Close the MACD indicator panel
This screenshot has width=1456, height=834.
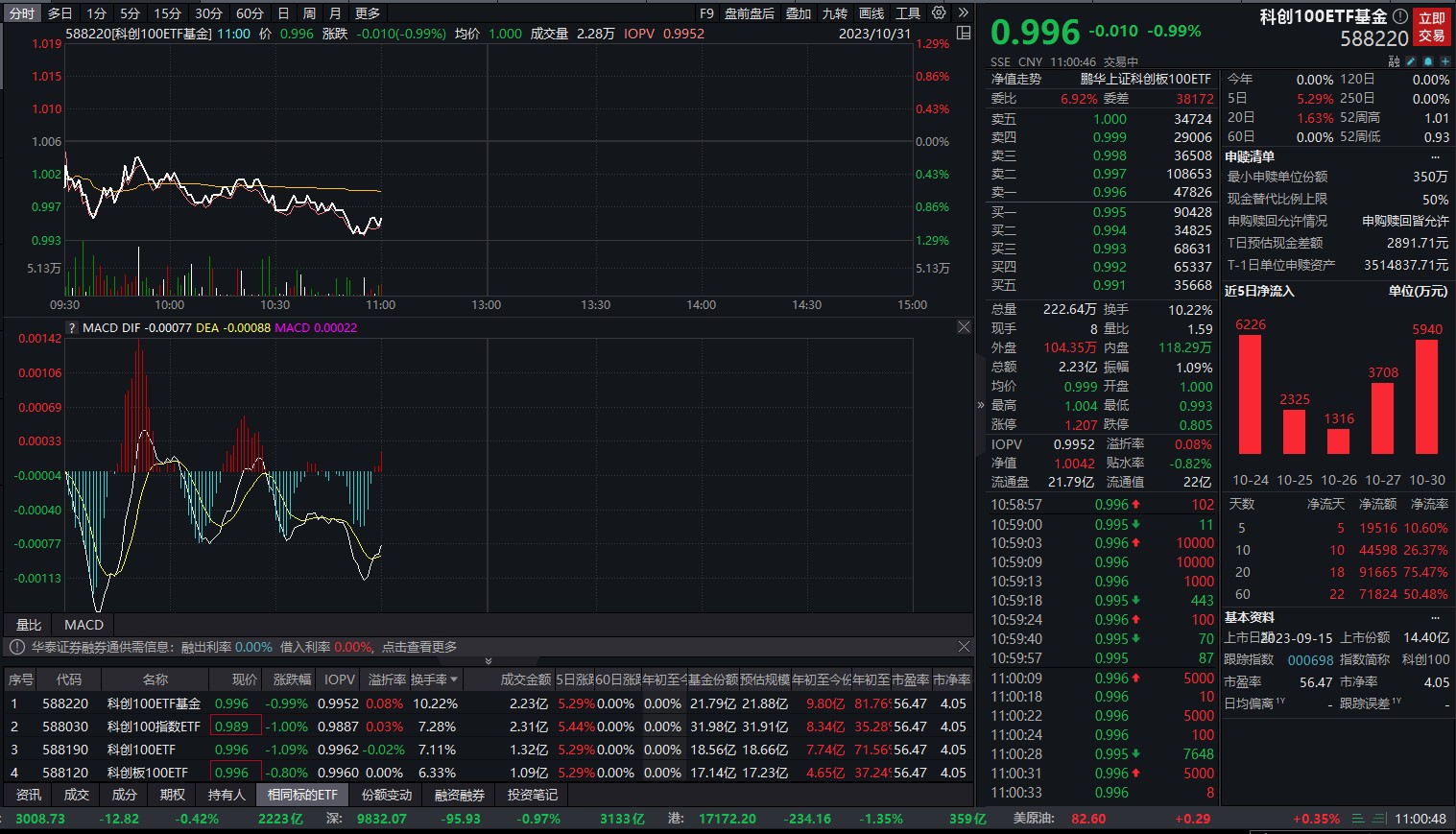click(x=964, y=327)
